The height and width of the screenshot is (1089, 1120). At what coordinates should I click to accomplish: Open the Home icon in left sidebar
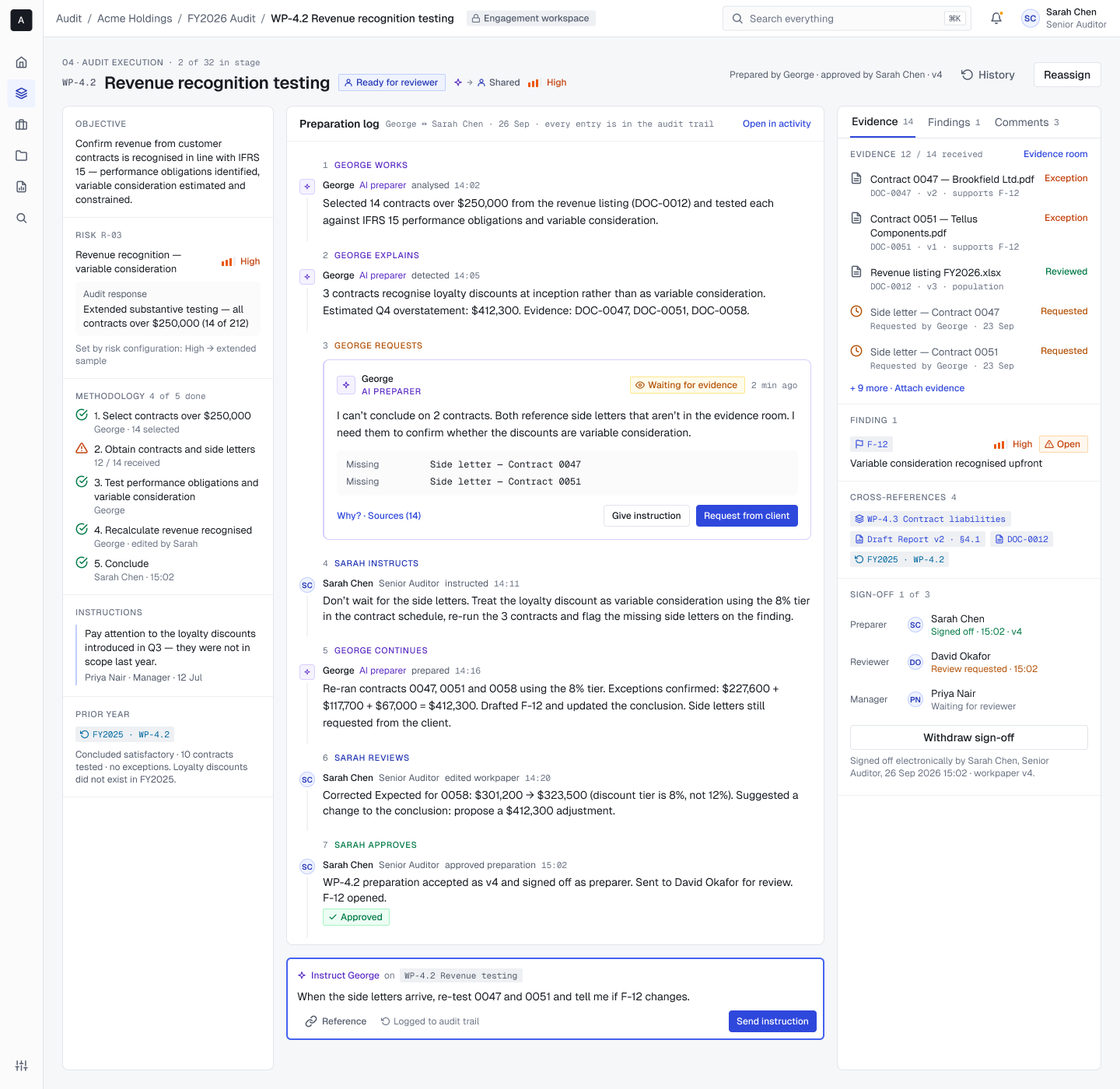pos(21,62)
